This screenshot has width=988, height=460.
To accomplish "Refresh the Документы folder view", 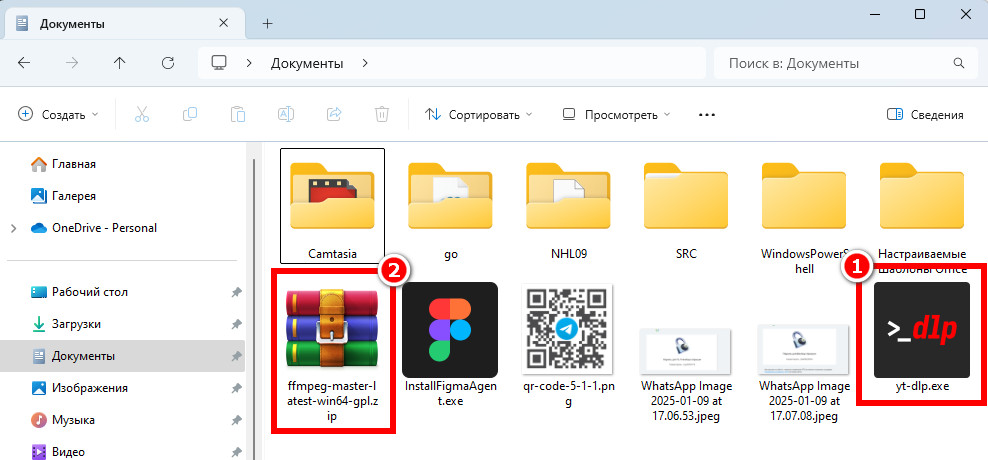I will tap(168, 63).
